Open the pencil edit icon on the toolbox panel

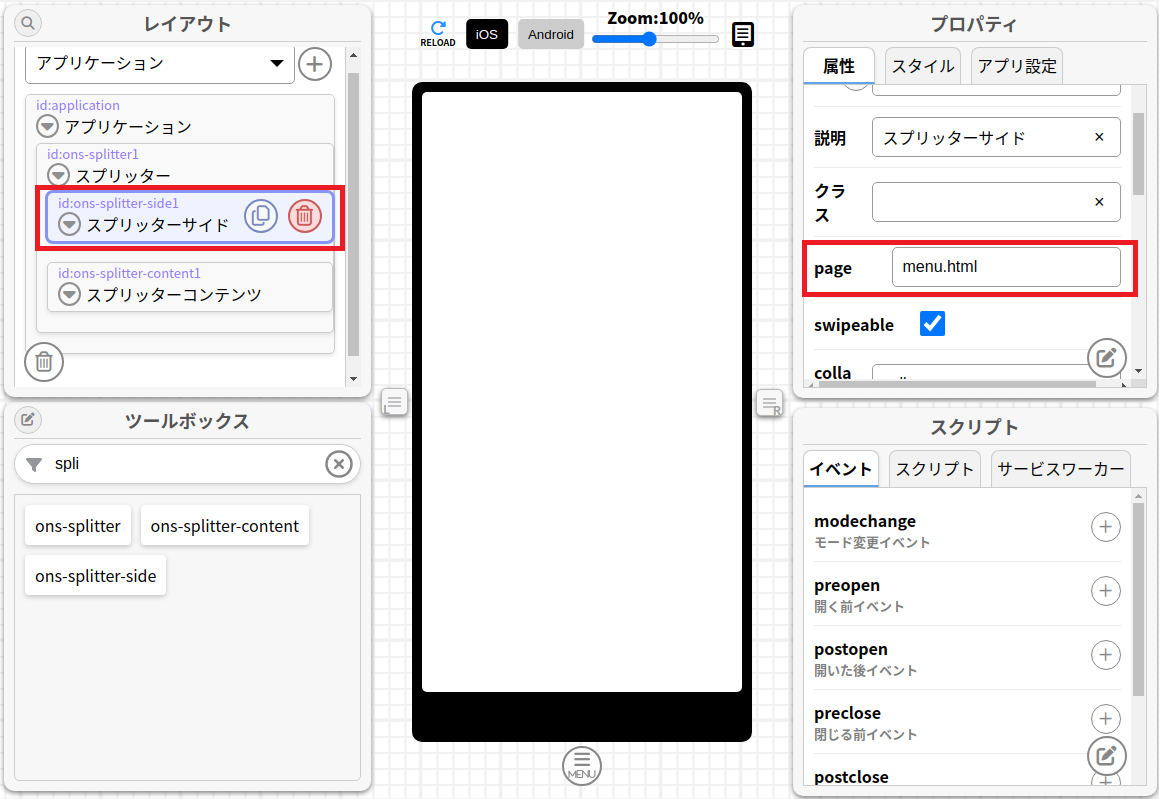point(27,420)
